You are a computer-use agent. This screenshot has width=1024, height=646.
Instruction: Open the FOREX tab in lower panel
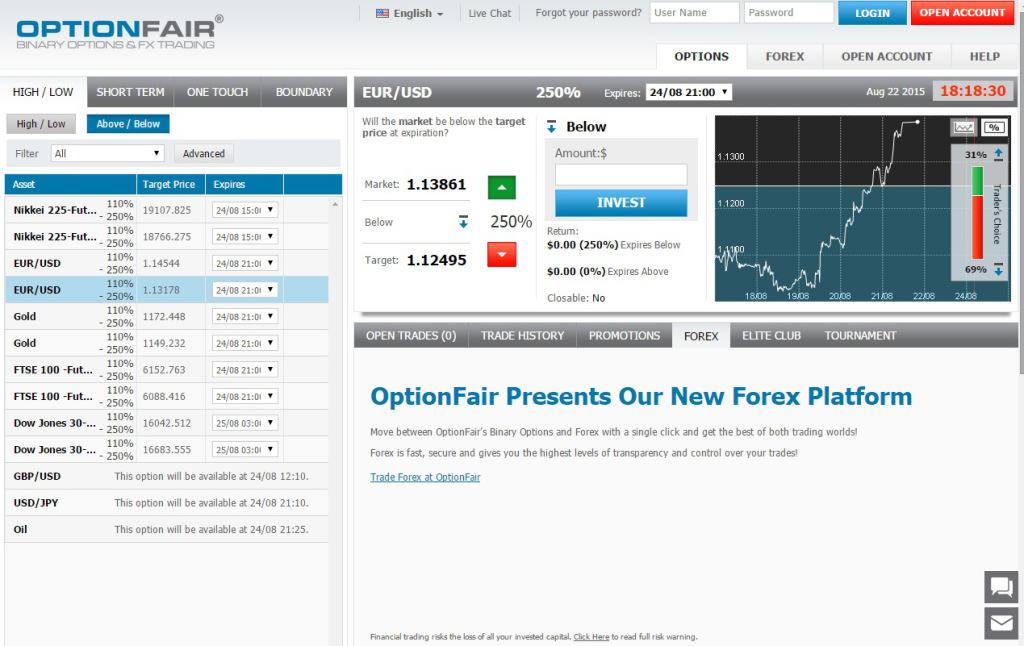[701, 336]
